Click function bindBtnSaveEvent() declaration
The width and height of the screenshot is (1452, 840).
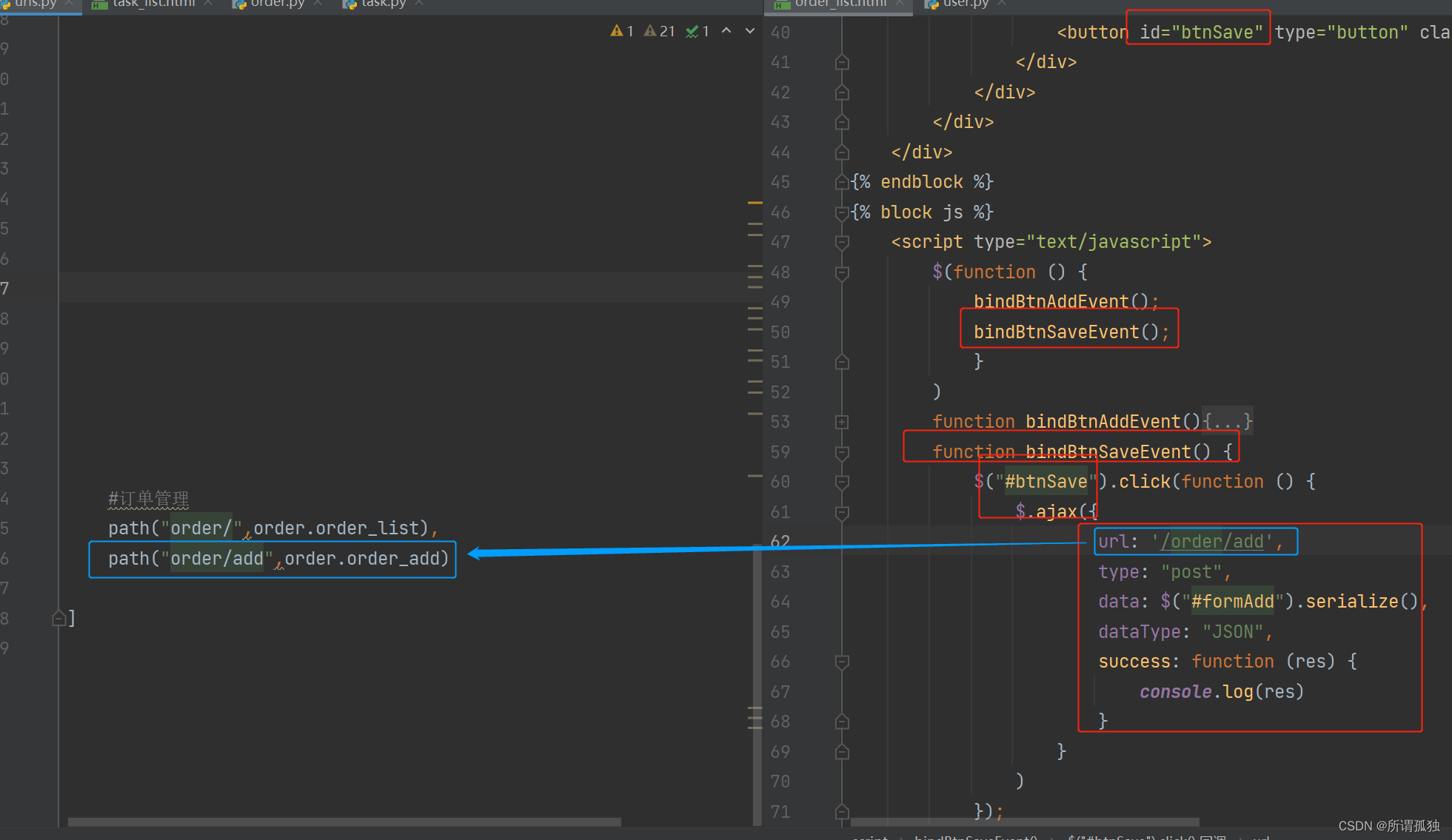point(1071,452)
